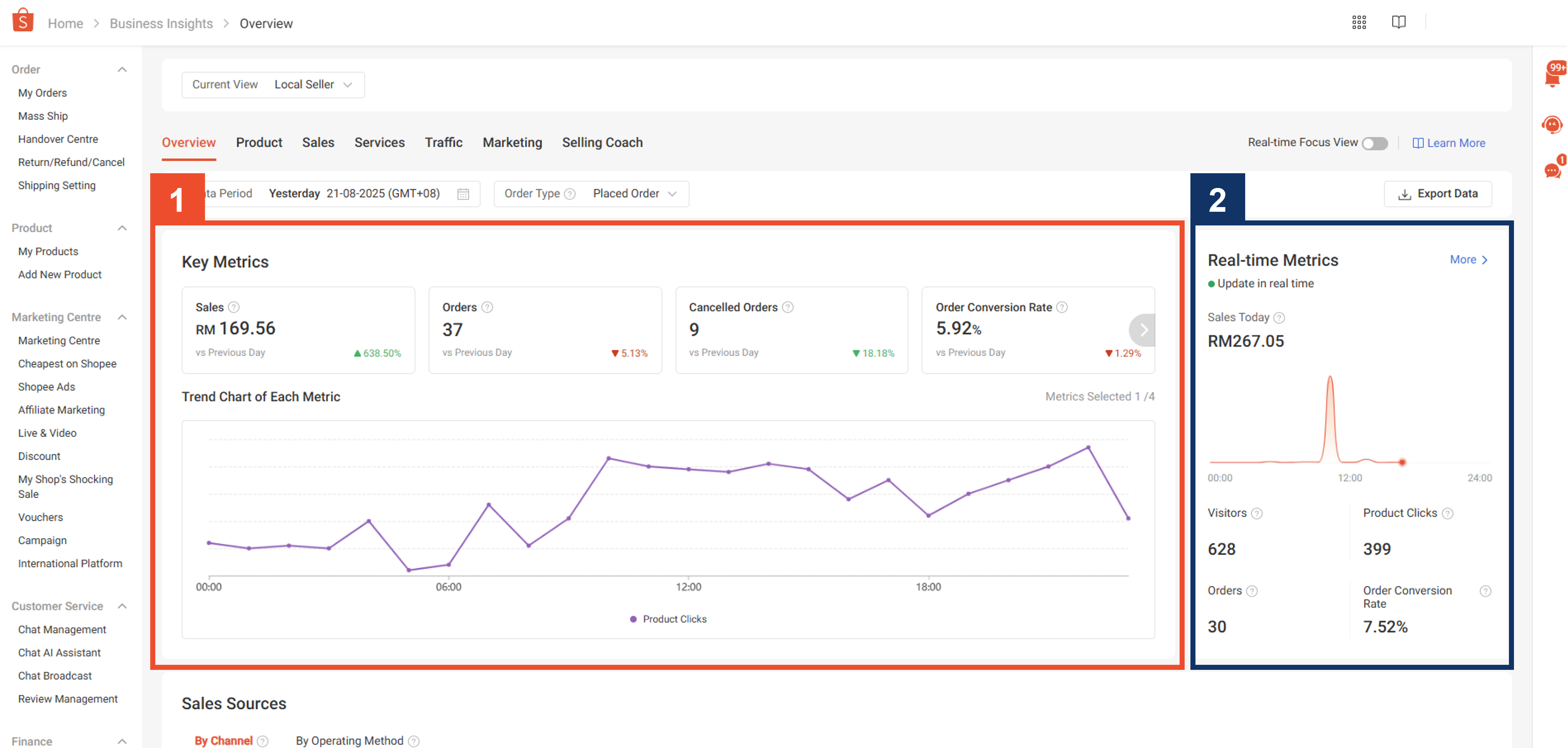Click the help icon beside Order Type
1568x748 pixels.
point(570,194)
